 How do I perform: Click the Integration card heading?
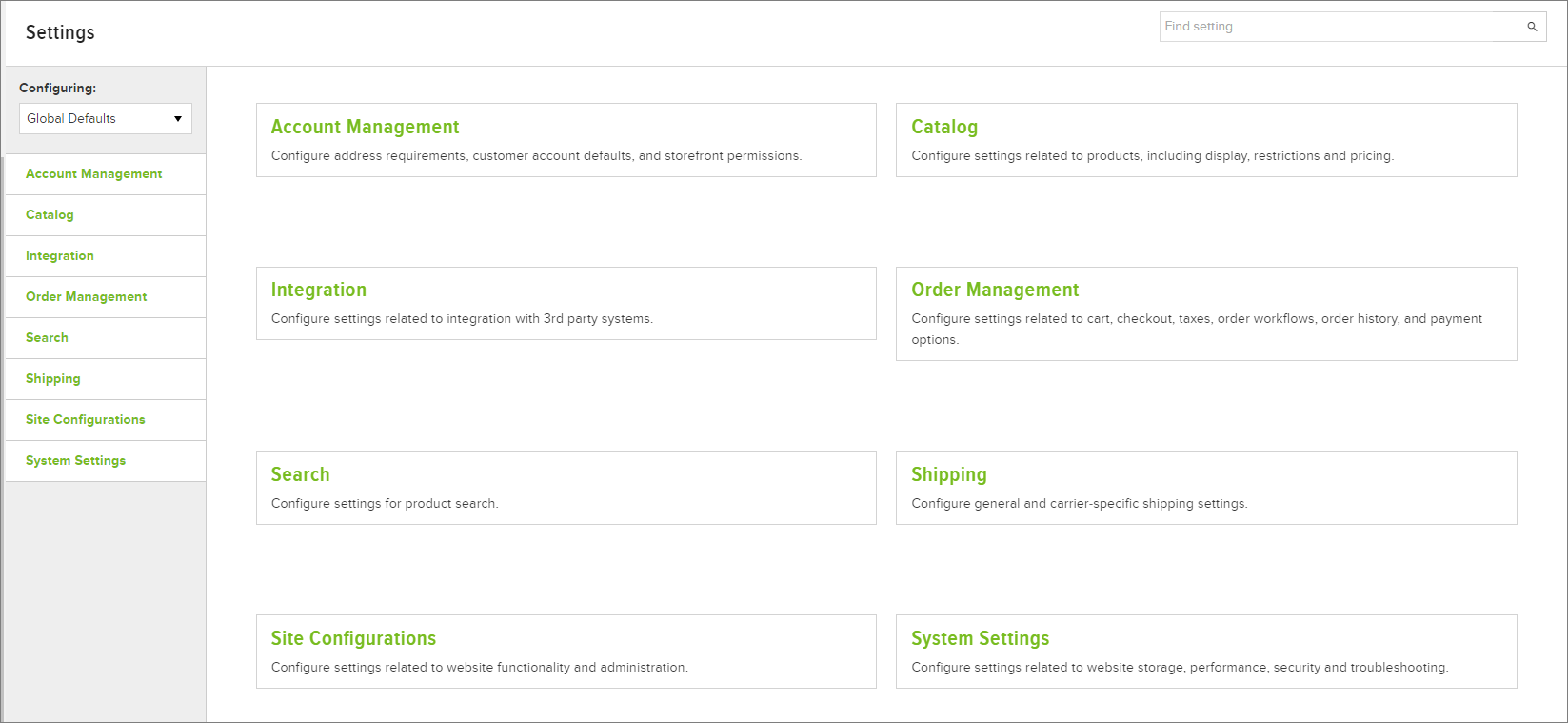(x=318, y=290)
